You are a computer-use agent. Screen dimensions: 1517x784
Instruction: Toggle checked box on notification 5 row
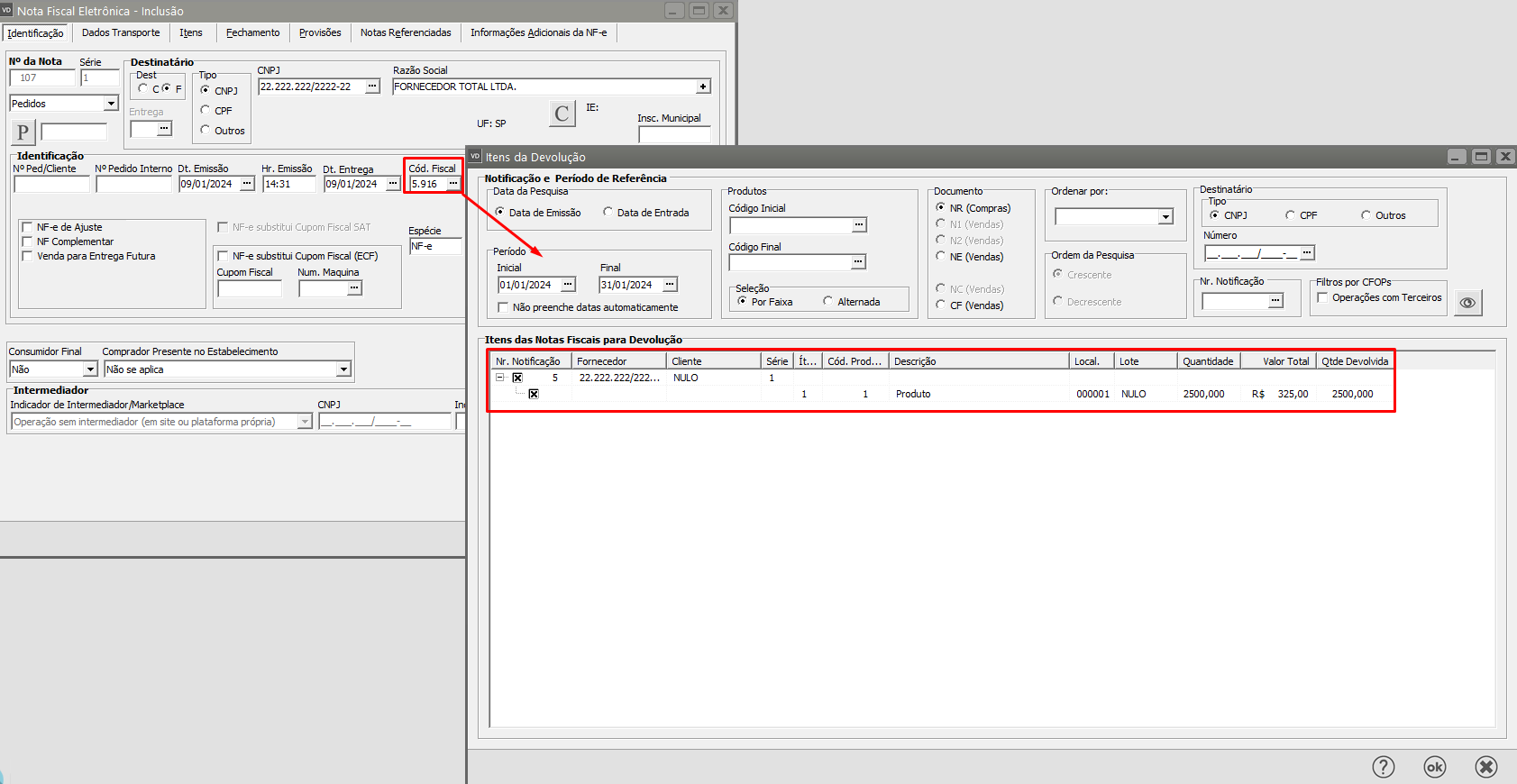tap(517, 378)
